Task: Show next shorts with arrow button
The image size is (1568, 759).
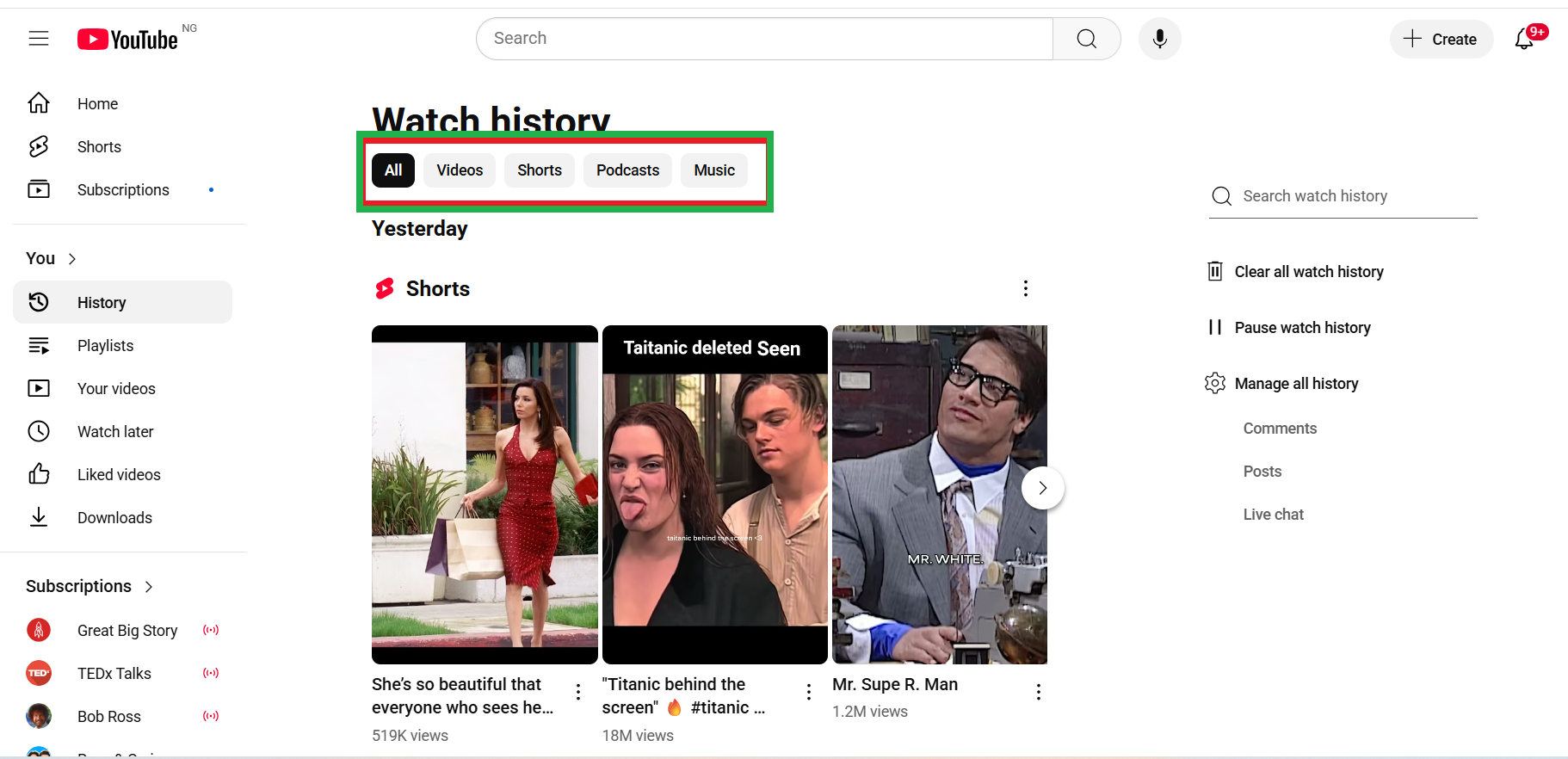Action: pyautogui.click(x=1042, y=488)
